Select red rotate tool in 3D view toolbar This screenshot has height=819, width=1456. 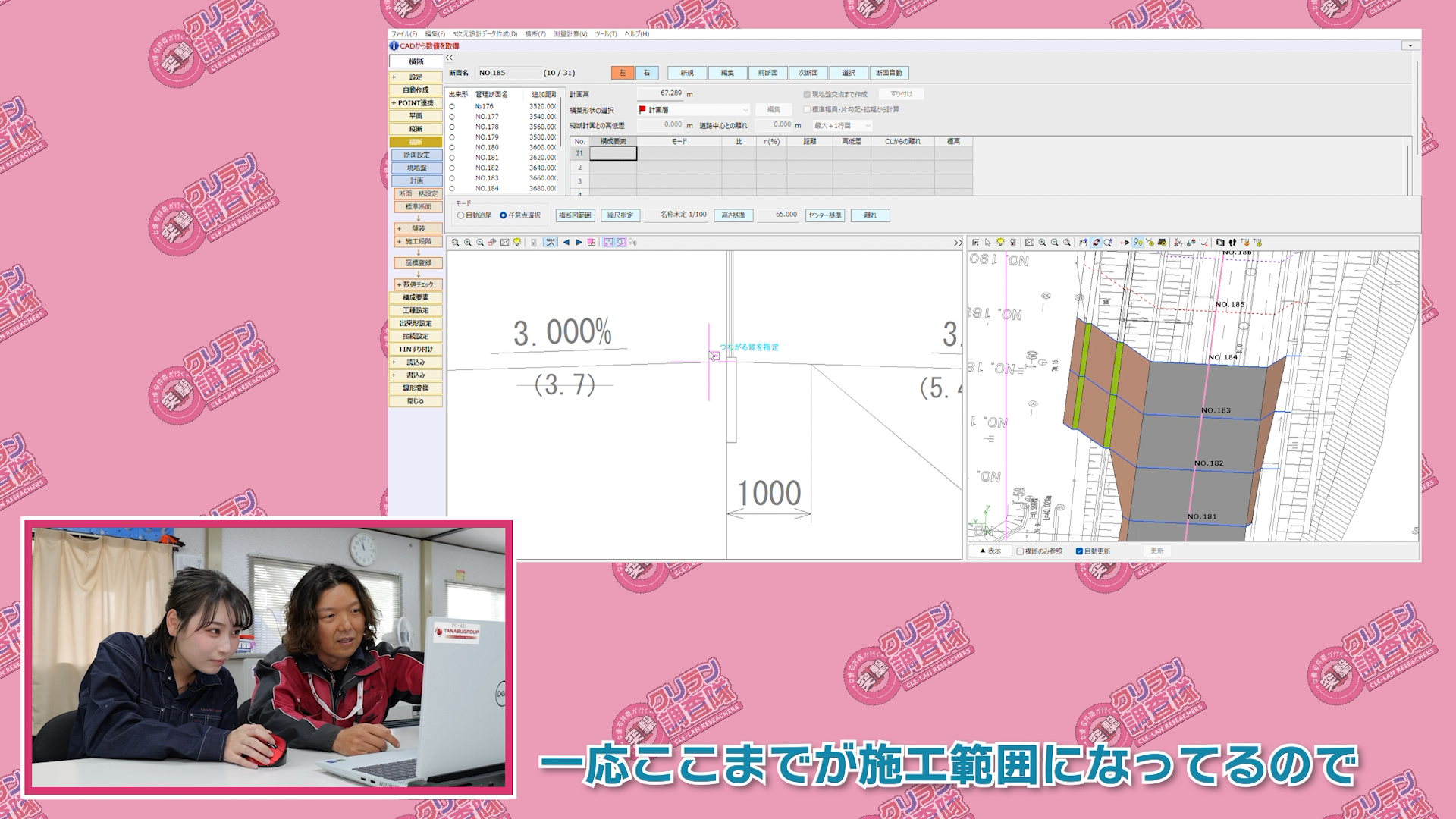click(1096, 243)
